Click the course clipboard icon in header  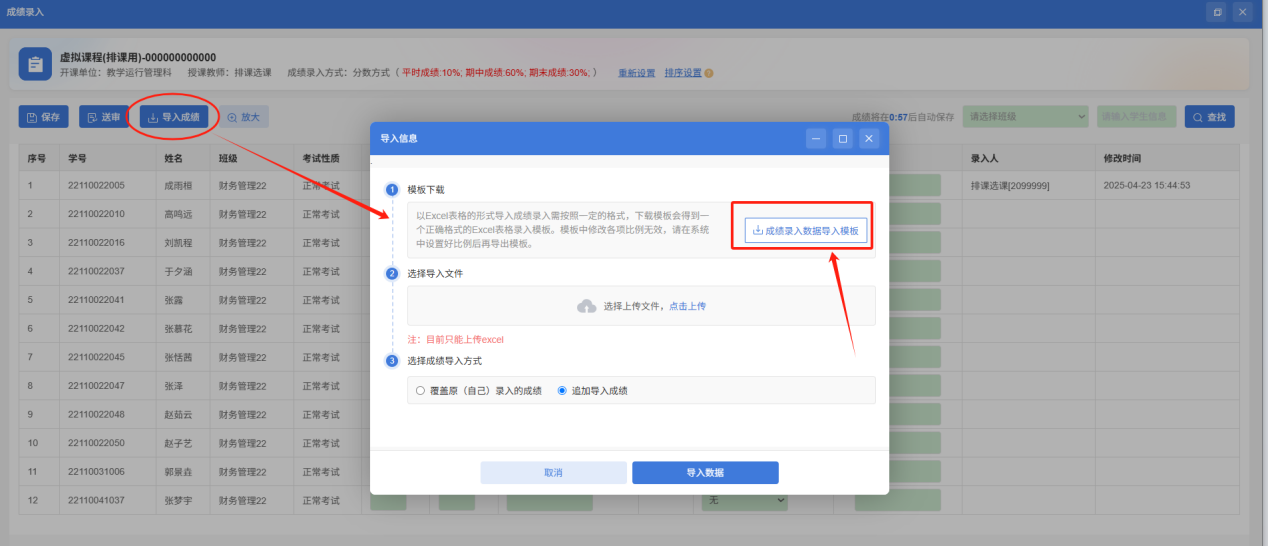pos(35,65)
